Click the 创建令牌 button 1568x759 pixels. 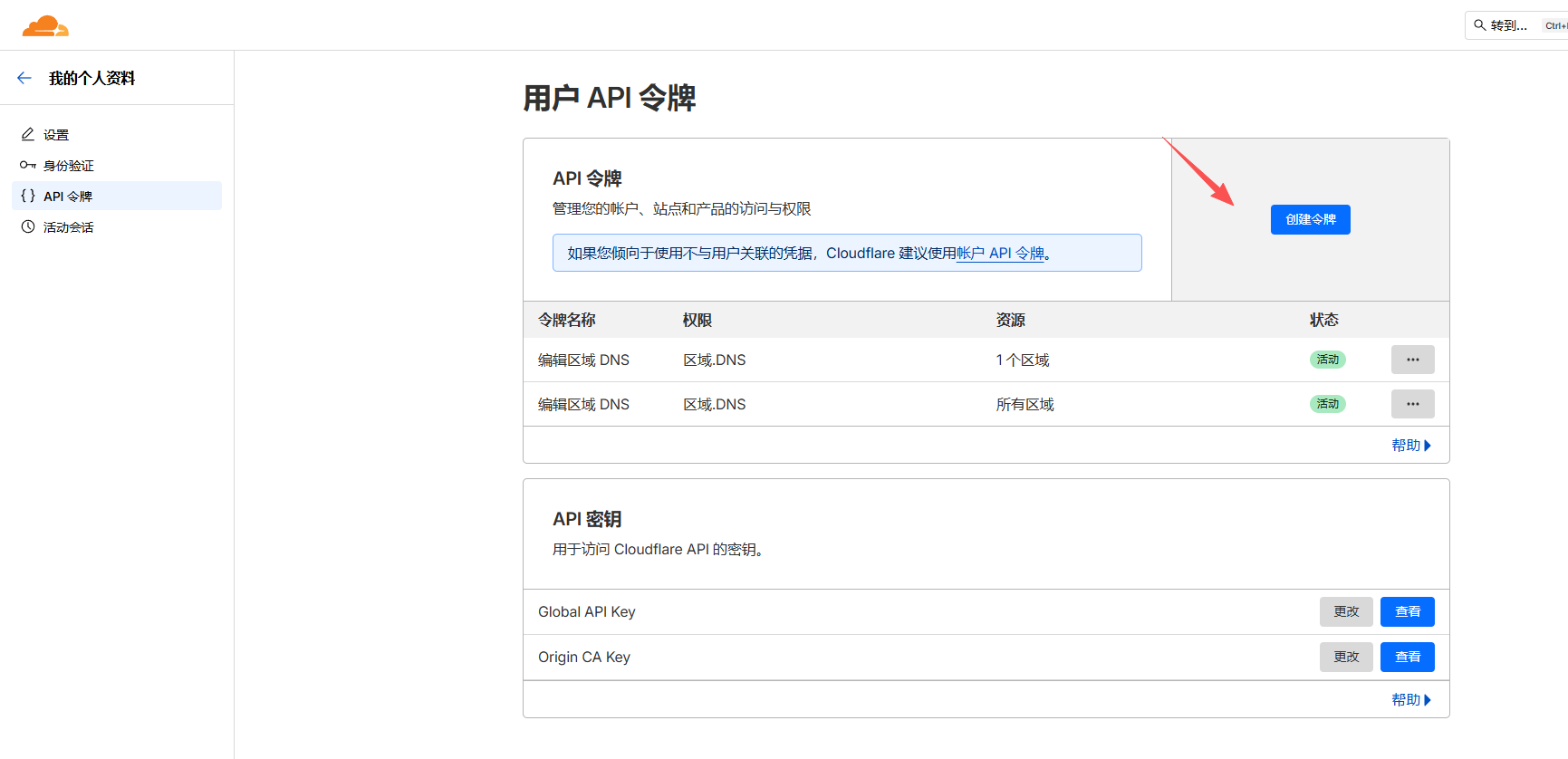point(1310,219)
